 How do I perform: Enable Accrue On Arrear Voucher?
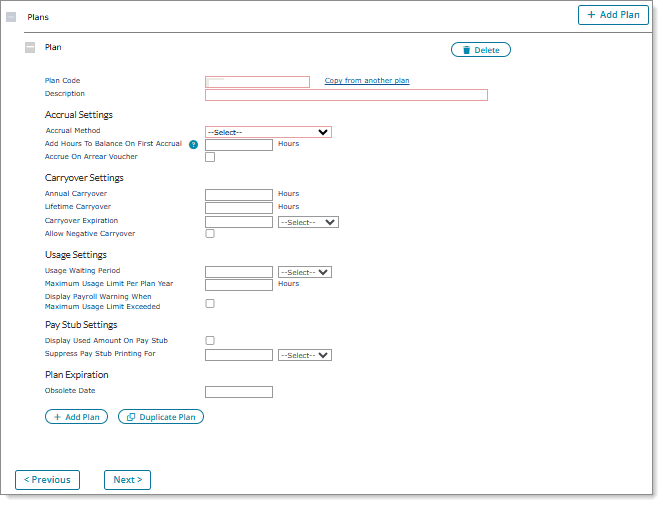210,157
